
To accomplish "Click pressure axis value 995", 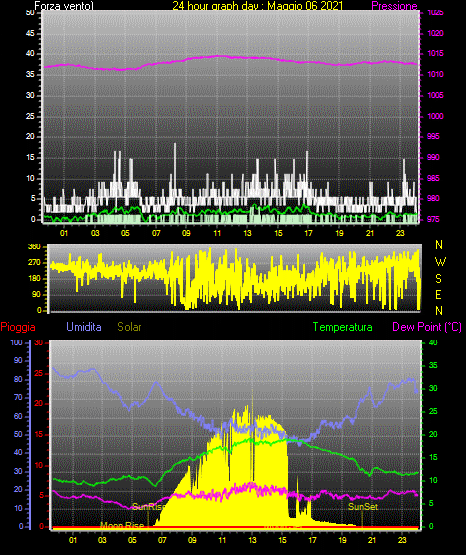I will tap(433, 136).
